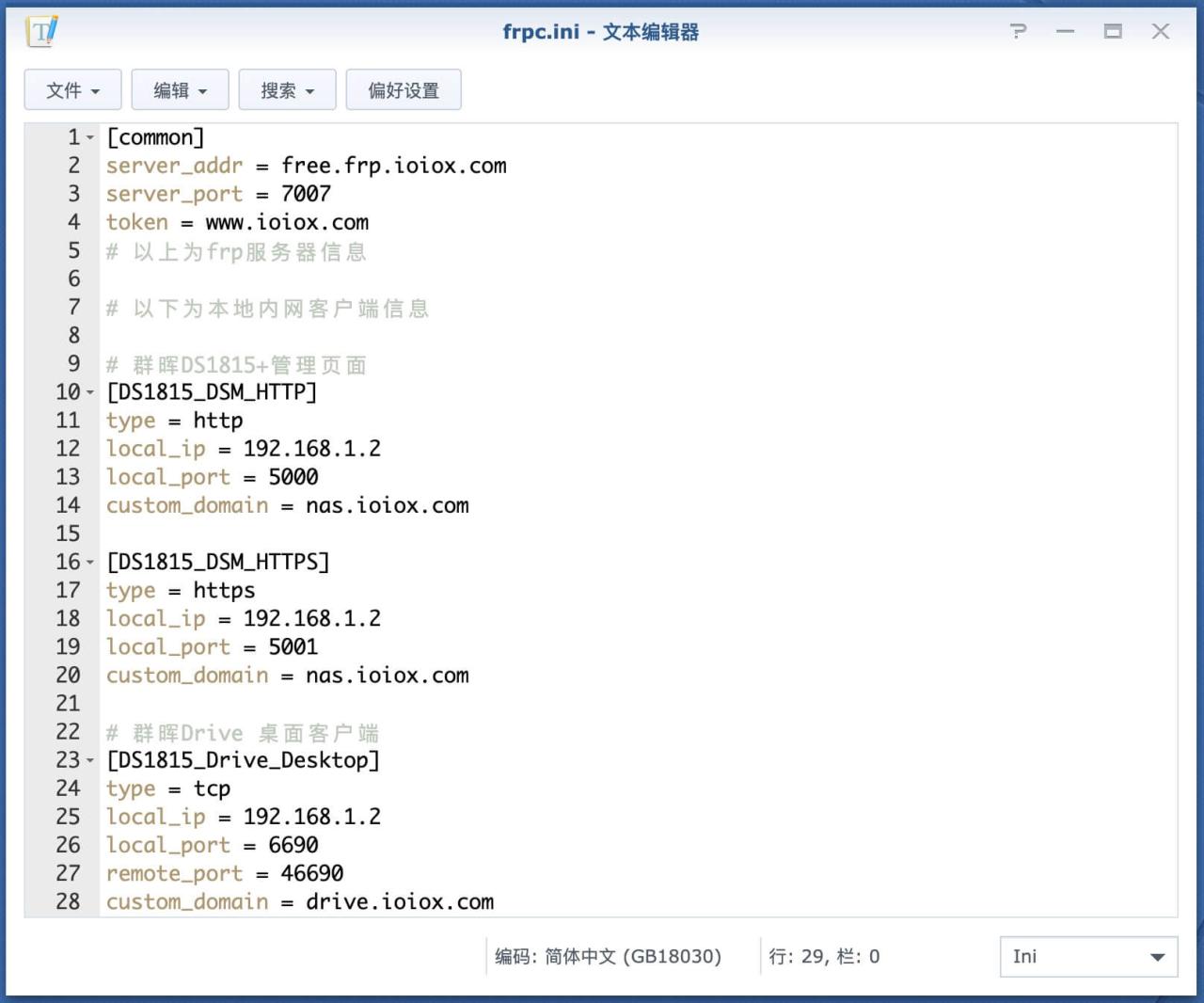Click the custom_domain value drive.ioiox.com
1204x1003 pixels.
pyautogui.click(x=399, y=901)
